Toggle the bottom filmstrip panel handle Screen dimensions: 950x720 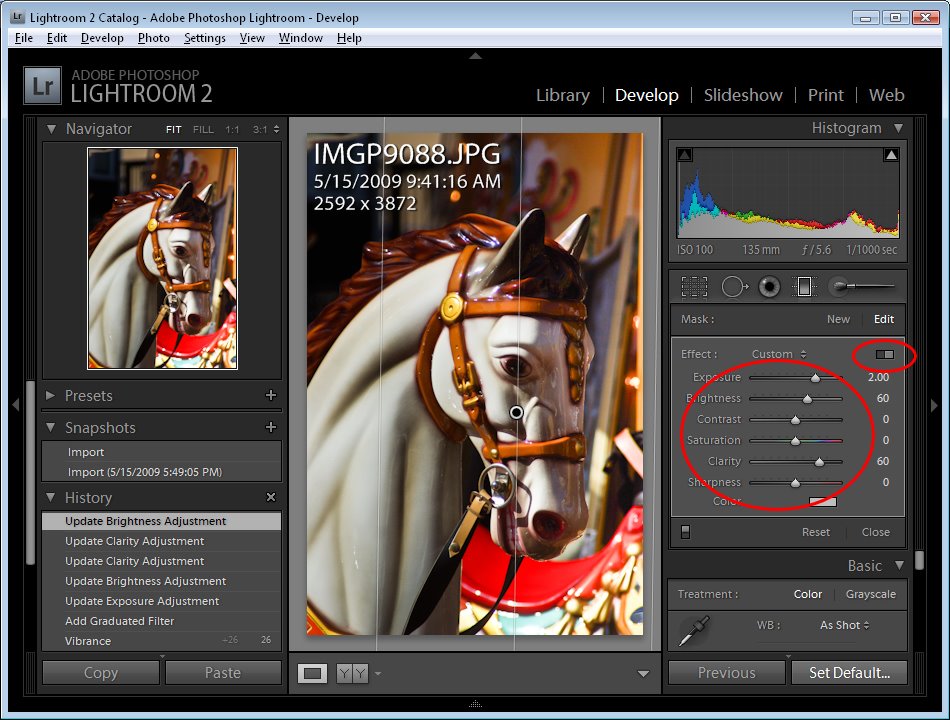click(x=476, y=704)
